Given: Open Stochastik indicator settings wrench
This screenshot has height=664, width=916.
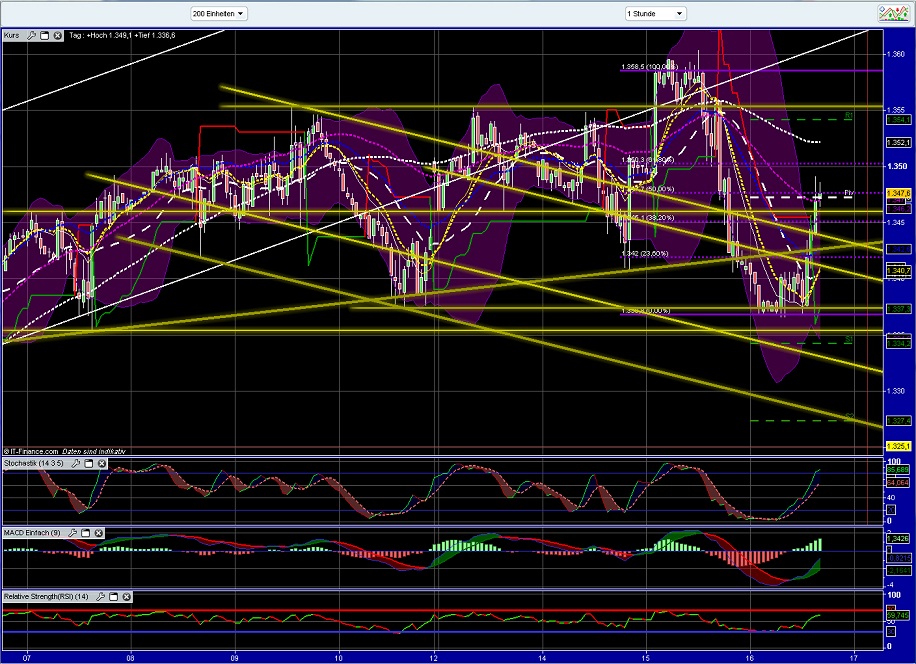Looking at the screenshot, I should [x=75, y=464].
